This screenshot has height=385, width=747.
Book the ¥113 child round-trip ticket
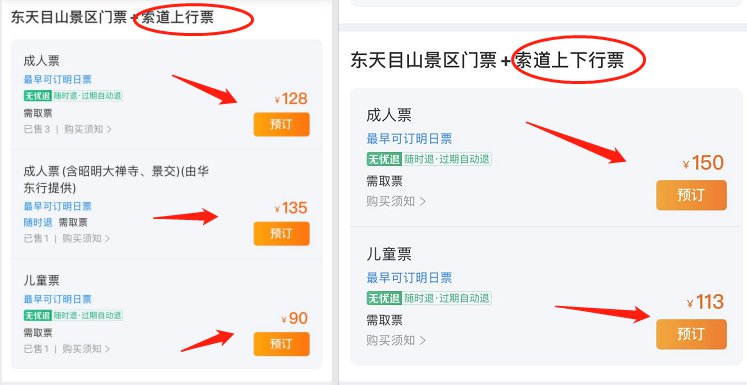point(691,334)
